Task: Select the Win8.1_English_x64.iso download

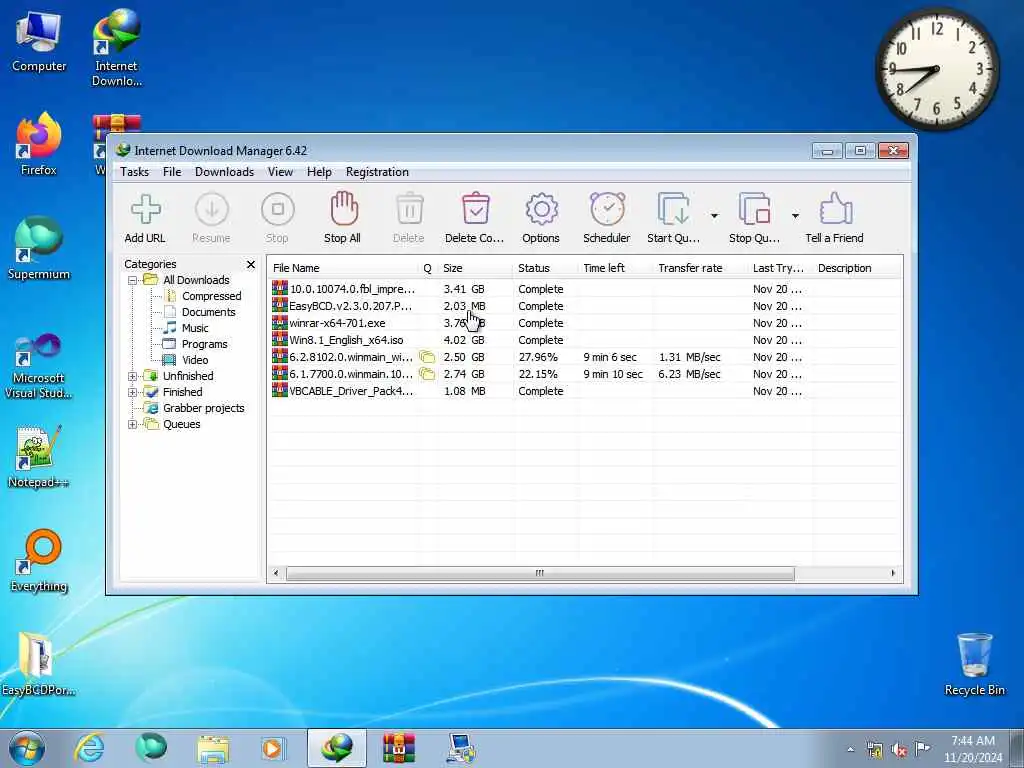Action: click(584, 340)
